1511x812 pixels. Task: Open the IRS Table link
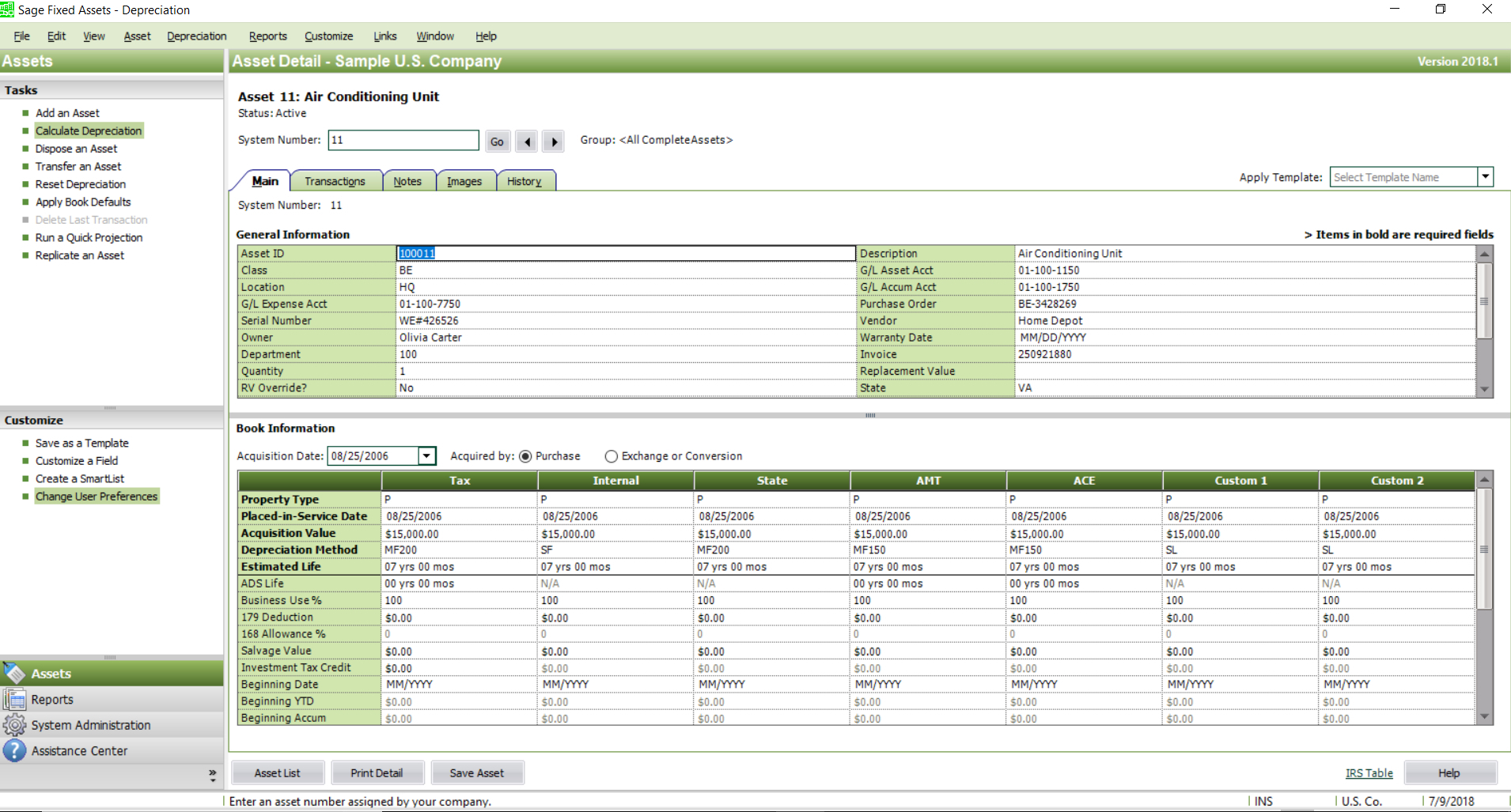[x=1369, y=773]
